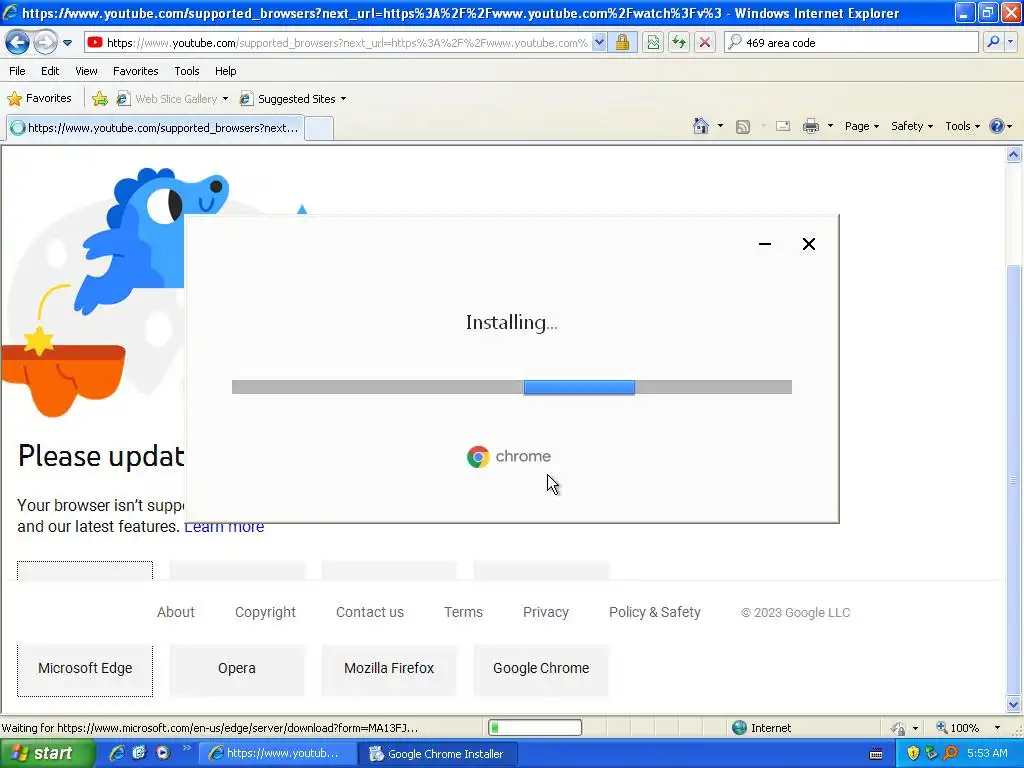Click the Installing progress bar
Image resolution: width=1024 pixels, height=768 pixels.
pyautogui.click(x=511, y=387)
